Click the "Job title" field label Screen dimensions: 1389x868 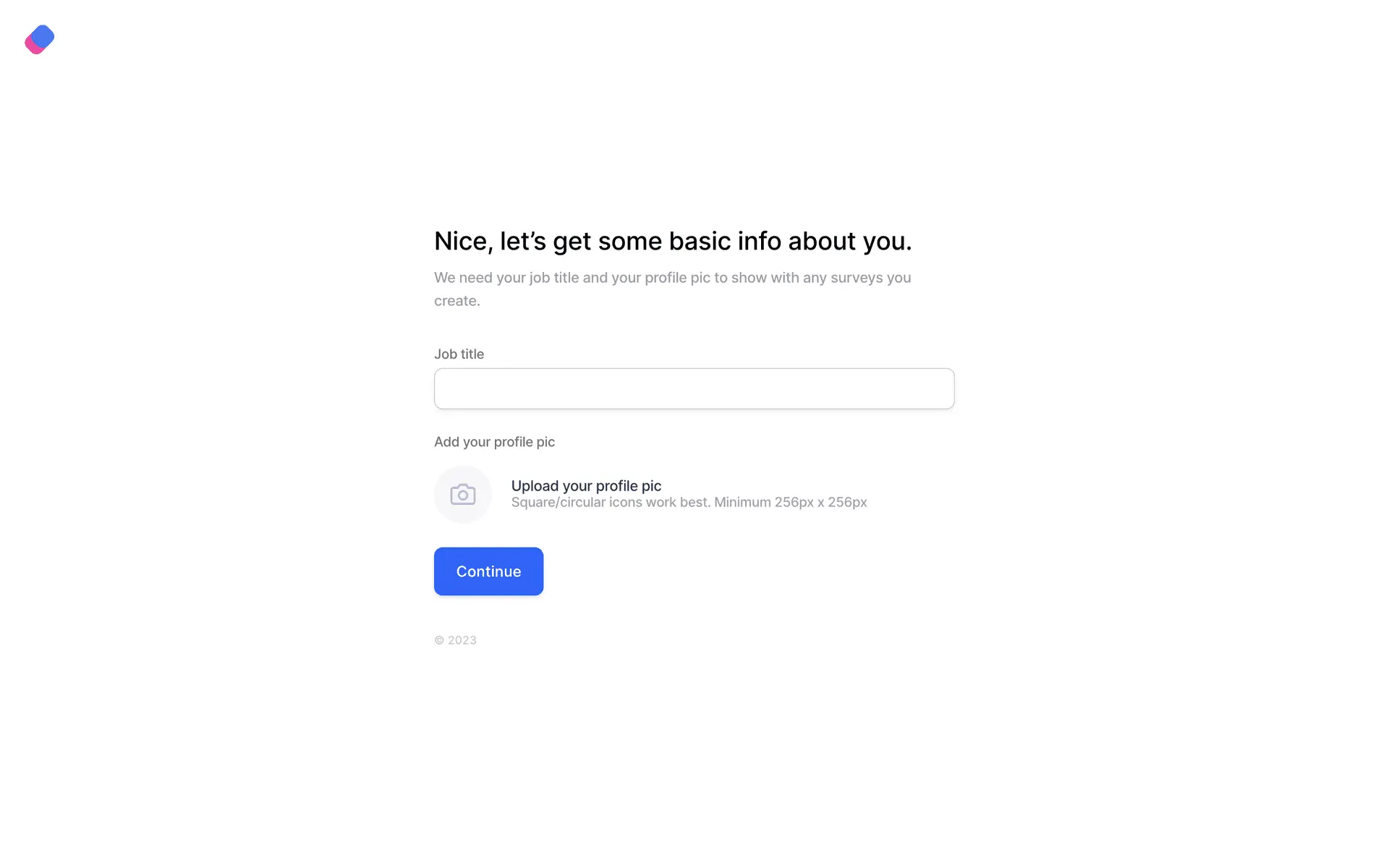[459, 354]
